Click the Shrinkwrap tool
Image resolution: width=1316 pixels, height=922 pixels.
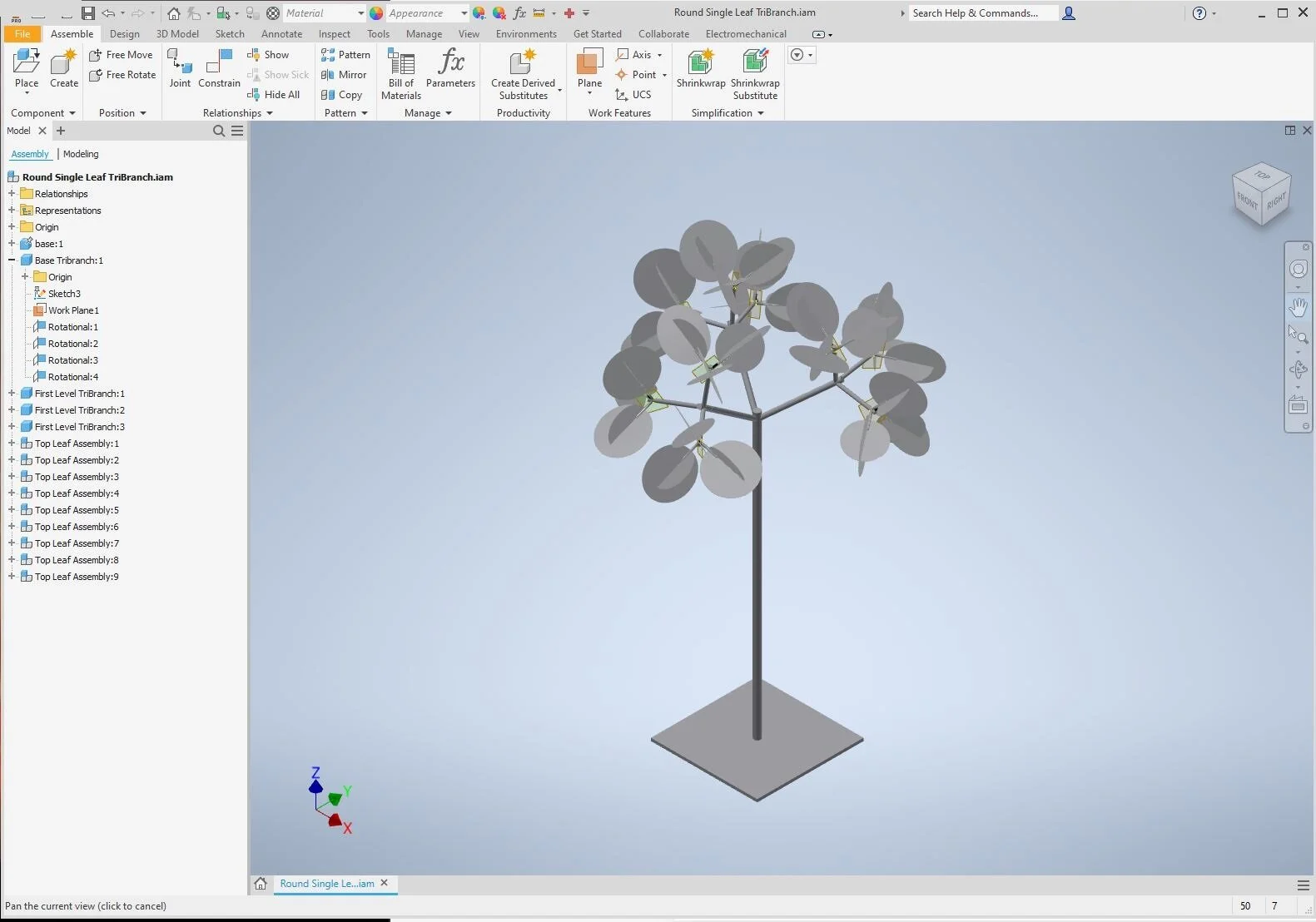tap(701, 68)
